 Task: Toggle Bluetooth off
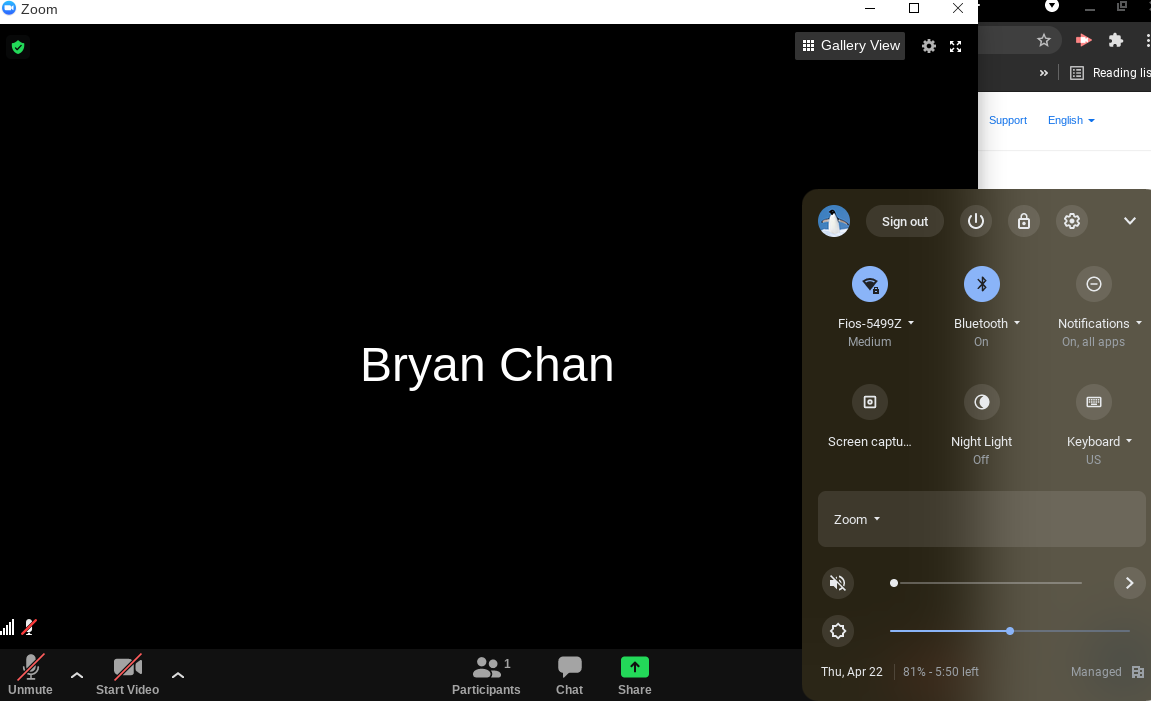(981, 284)
